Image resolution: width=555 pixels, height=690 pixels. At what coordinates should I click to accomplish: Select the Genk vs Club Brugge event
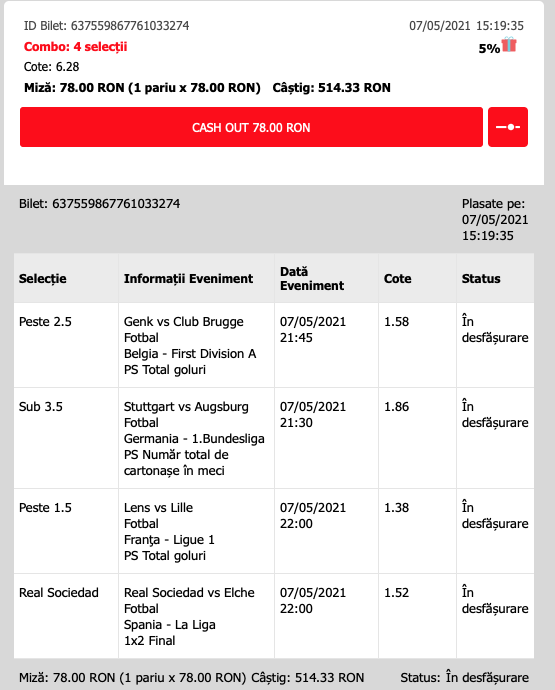point(184,322)
